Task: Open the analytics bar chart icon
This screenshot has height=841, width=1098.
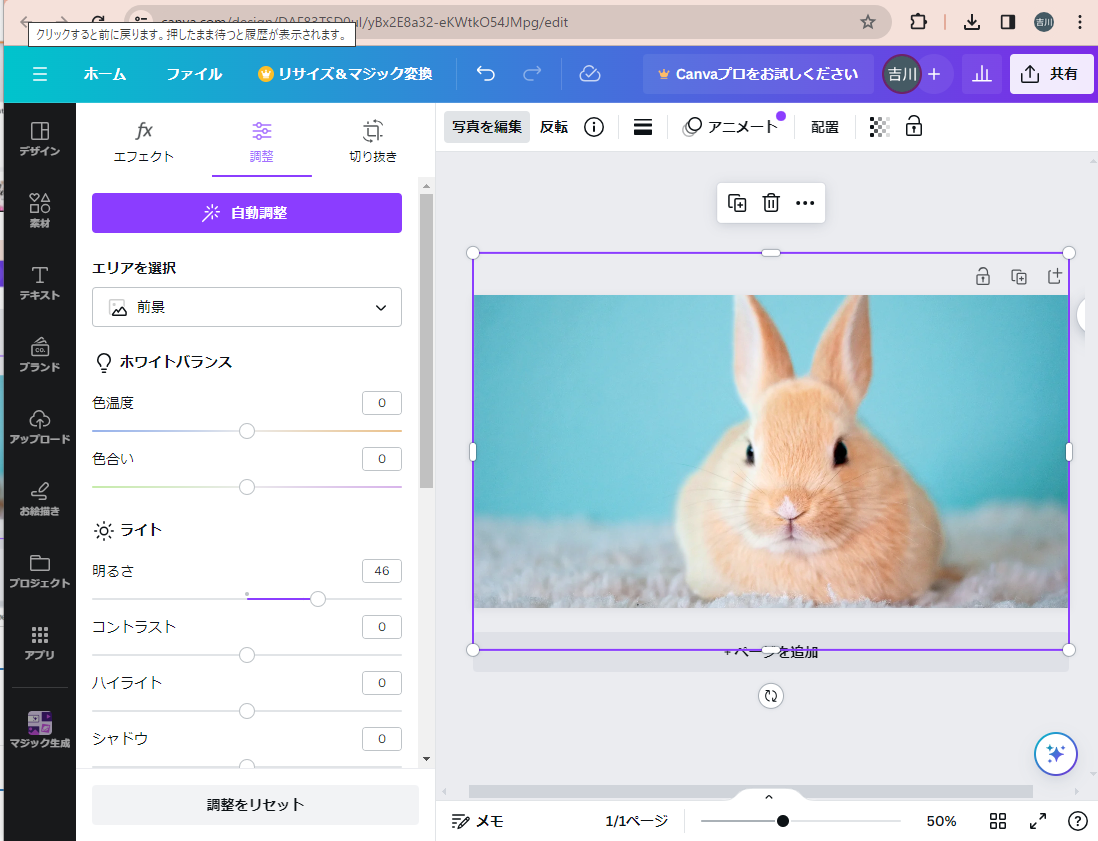Action: point(982,74)
